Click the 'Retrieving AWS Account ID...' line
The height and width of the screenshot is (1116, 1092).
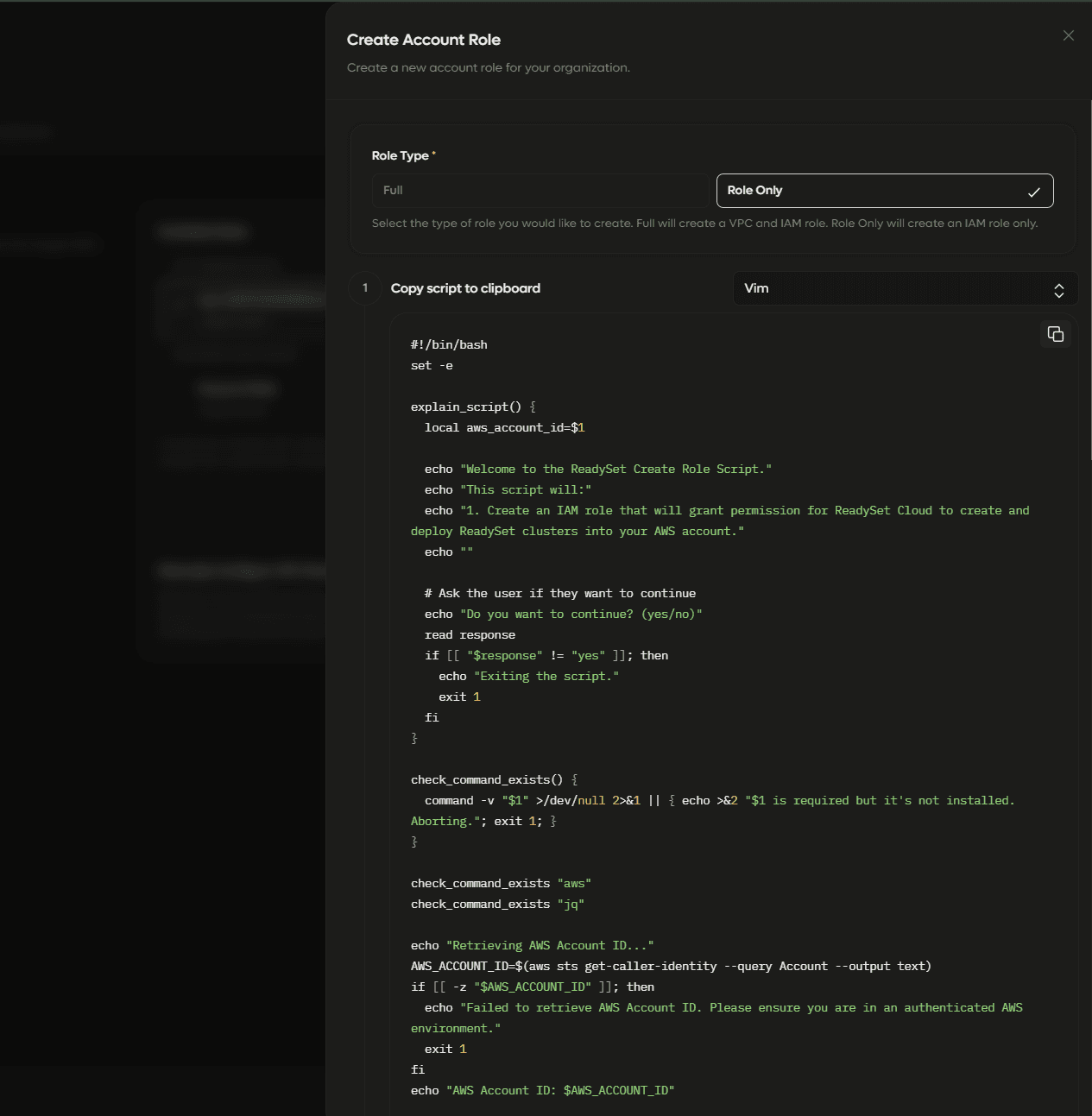[x=532, y=945]
